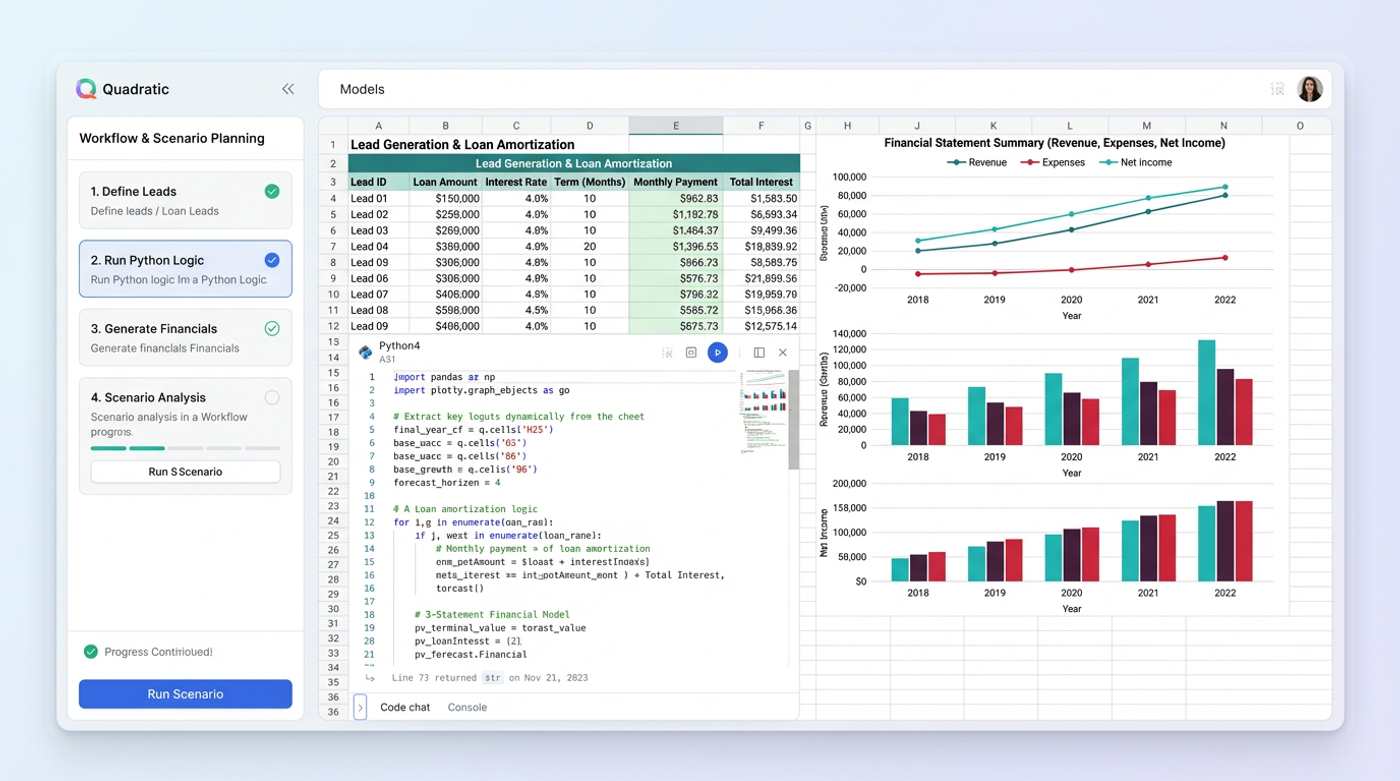Image resolution: width=1400 pixels, height=781 pixels.
Task: Click the Models file title
Action: pyautogui.click(x=362, y=89)
